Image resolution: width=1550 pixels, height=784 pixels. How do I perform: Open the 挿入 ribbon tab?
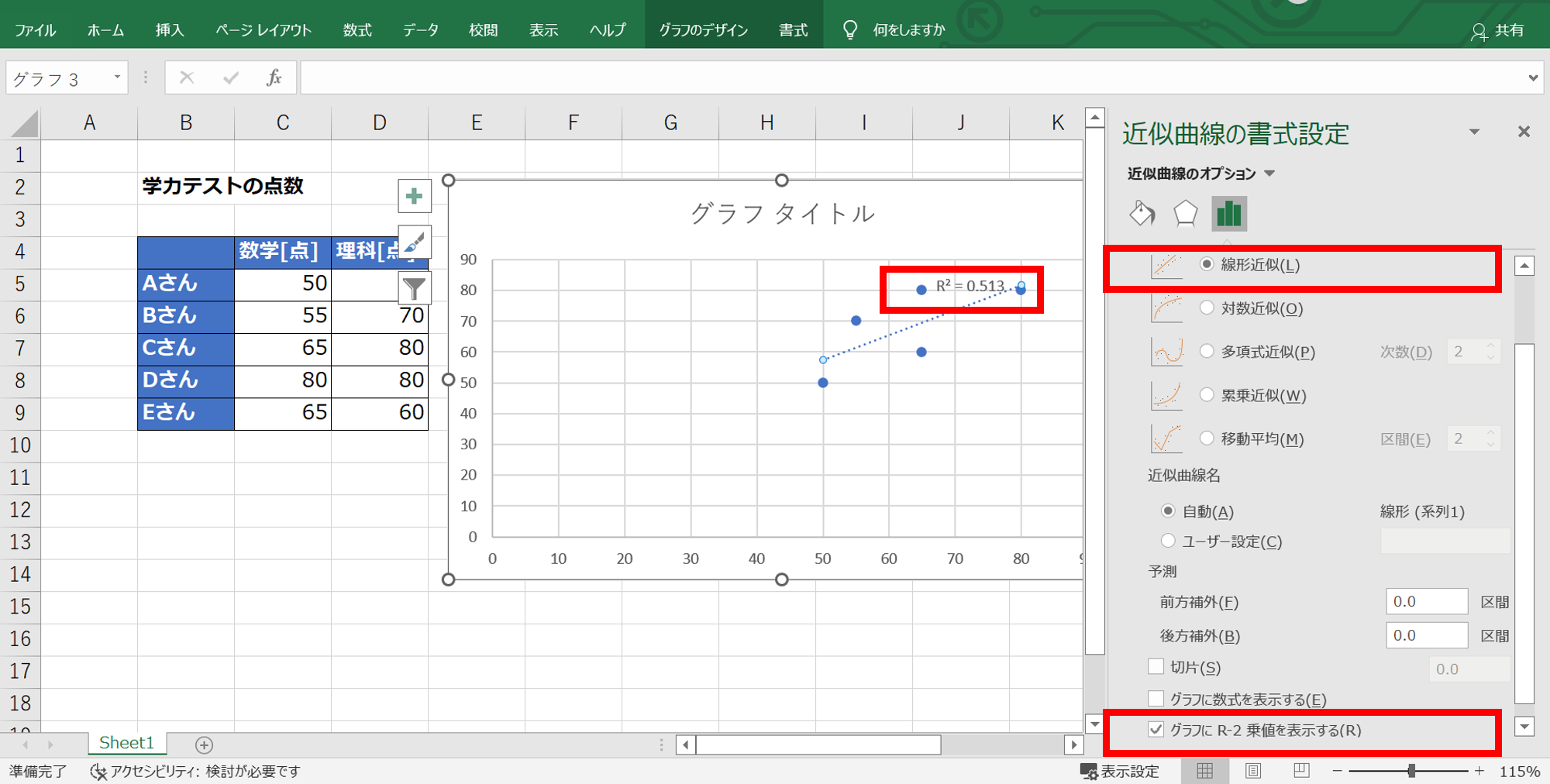click(x=169, y=30)
